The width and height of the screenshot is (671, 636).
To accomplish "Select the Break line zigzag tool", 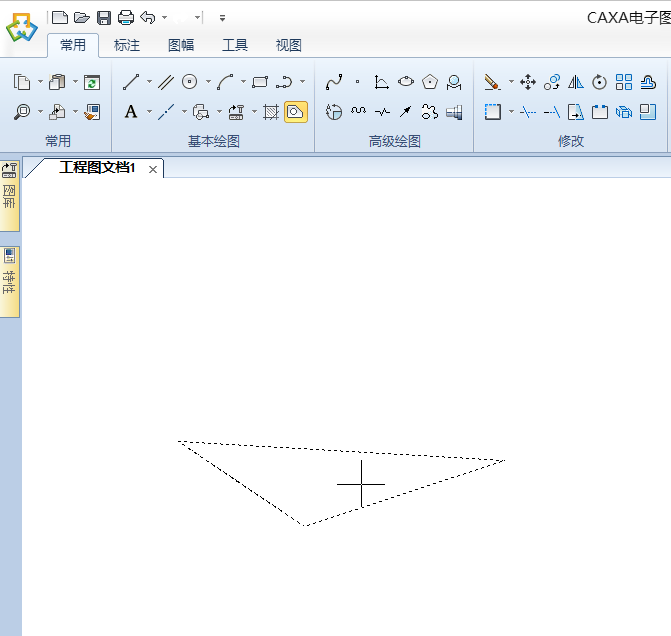I will (382, 112).
